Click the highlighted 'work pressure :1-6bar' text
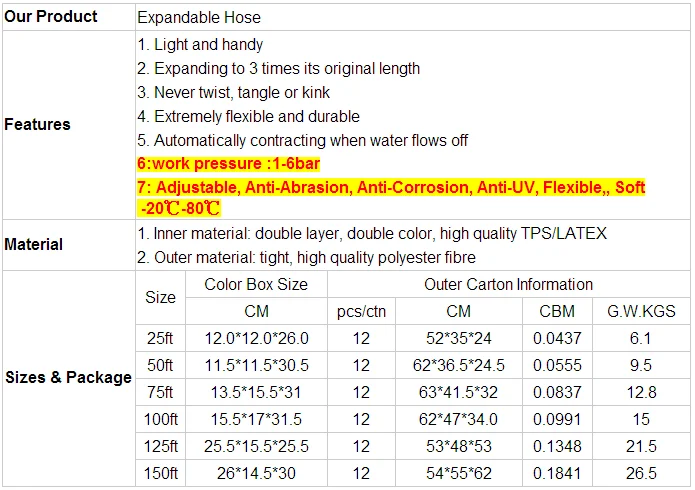This screenshot has height=490, width=695. [229, 163]
